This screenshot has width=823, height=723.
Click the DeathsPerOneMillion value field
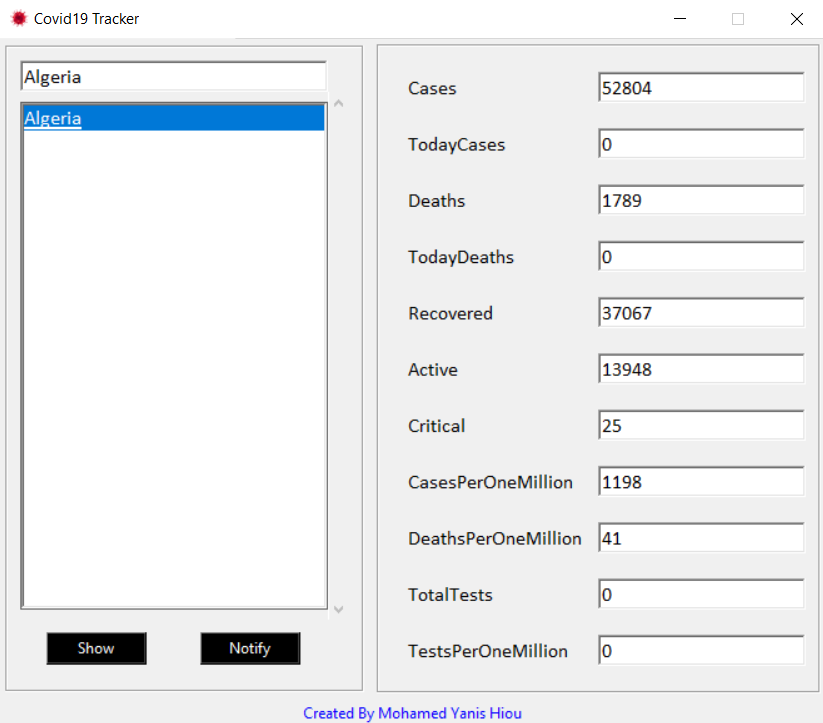701,538
